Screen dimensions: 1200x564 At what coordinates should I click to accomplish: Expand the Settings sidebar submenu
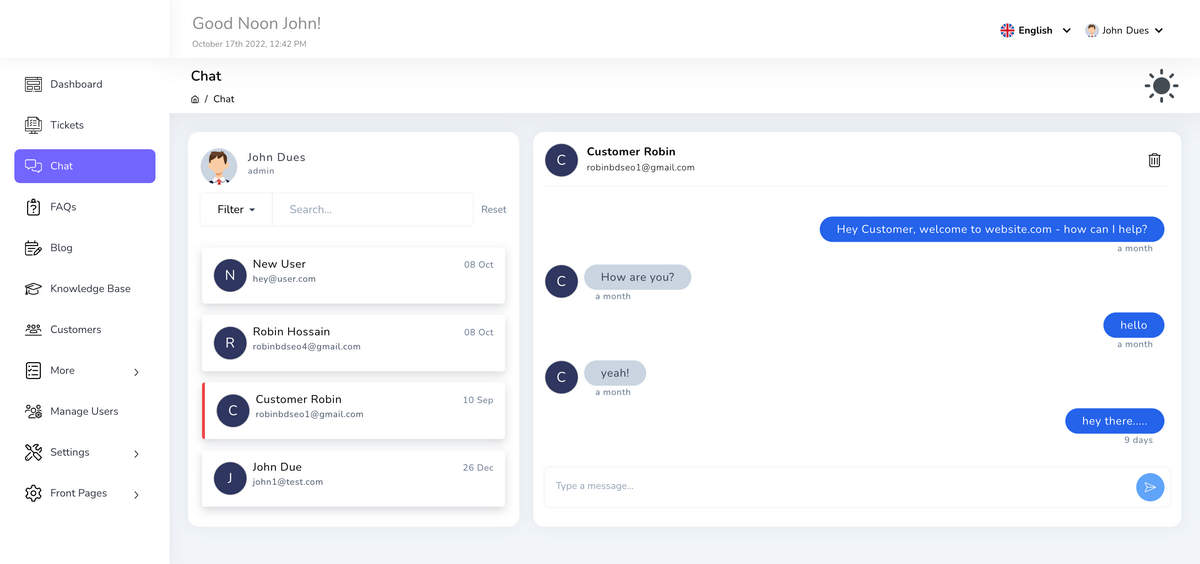pyautogui.click(x=136, y=454)
